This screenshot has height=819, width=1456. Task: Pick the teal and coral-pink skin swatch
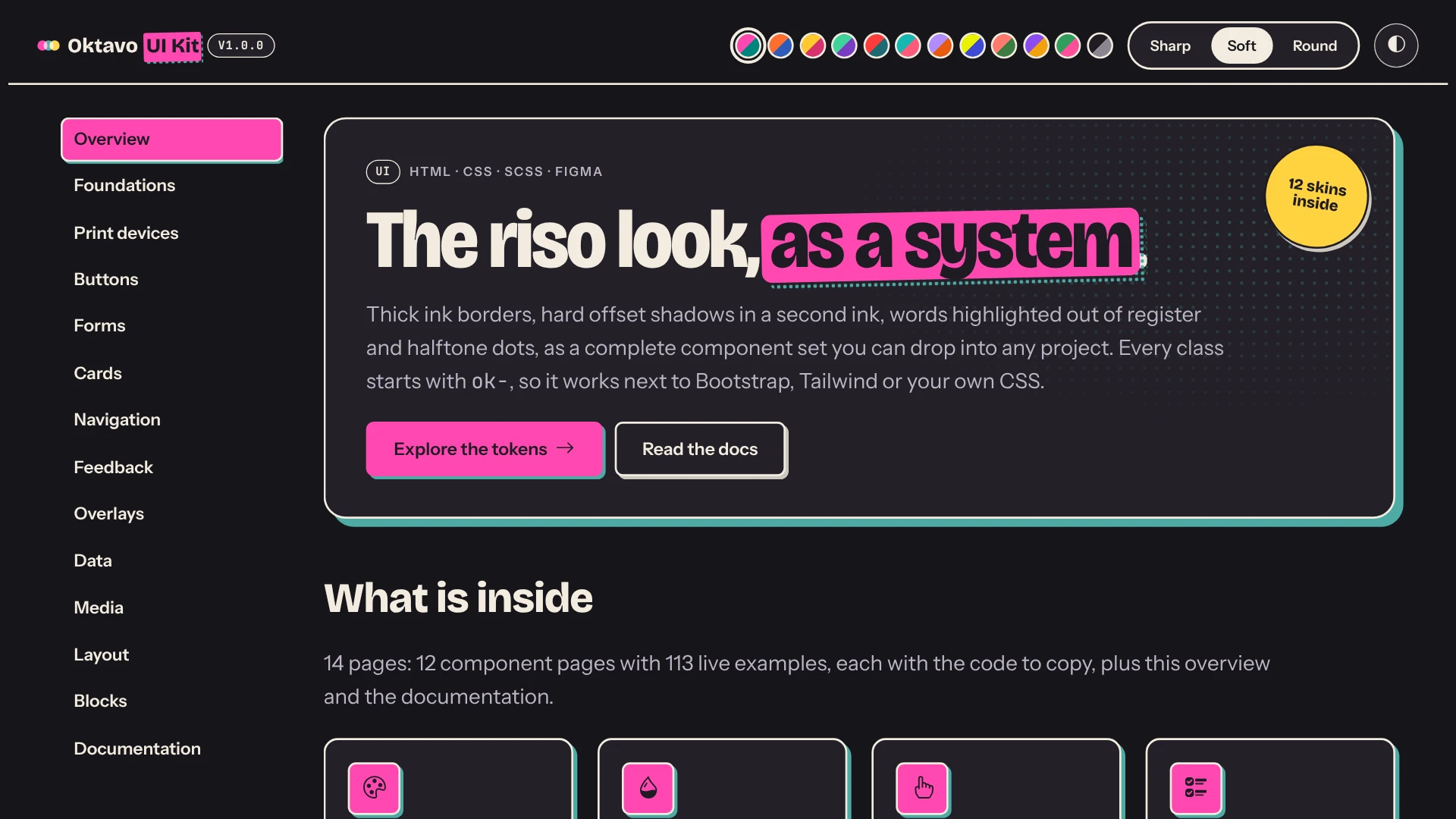pyautogui.click(x=908, y=45)
